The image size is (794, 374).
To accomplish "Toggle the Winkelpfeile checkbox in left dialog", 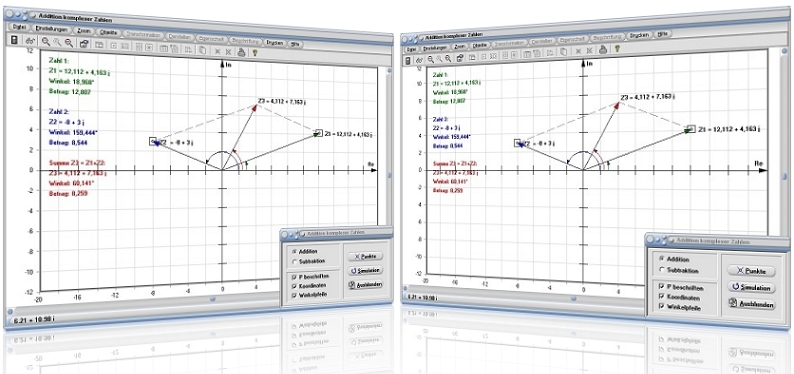I will tap(294, 296).
